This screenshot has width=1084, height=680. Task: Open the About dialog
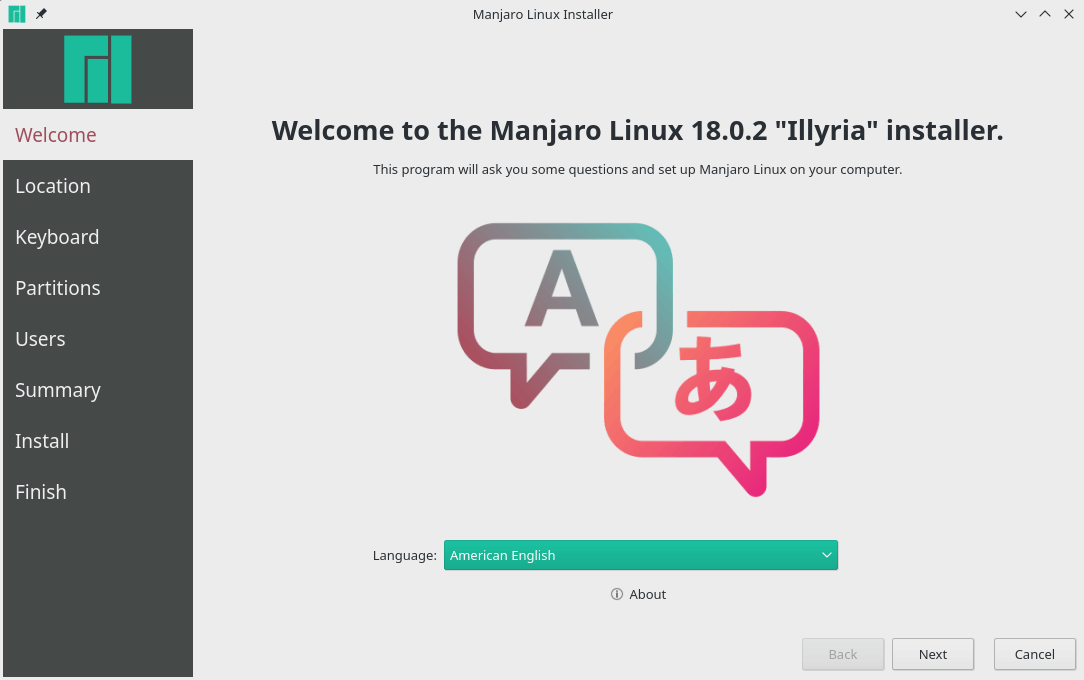tap(646, 594)
